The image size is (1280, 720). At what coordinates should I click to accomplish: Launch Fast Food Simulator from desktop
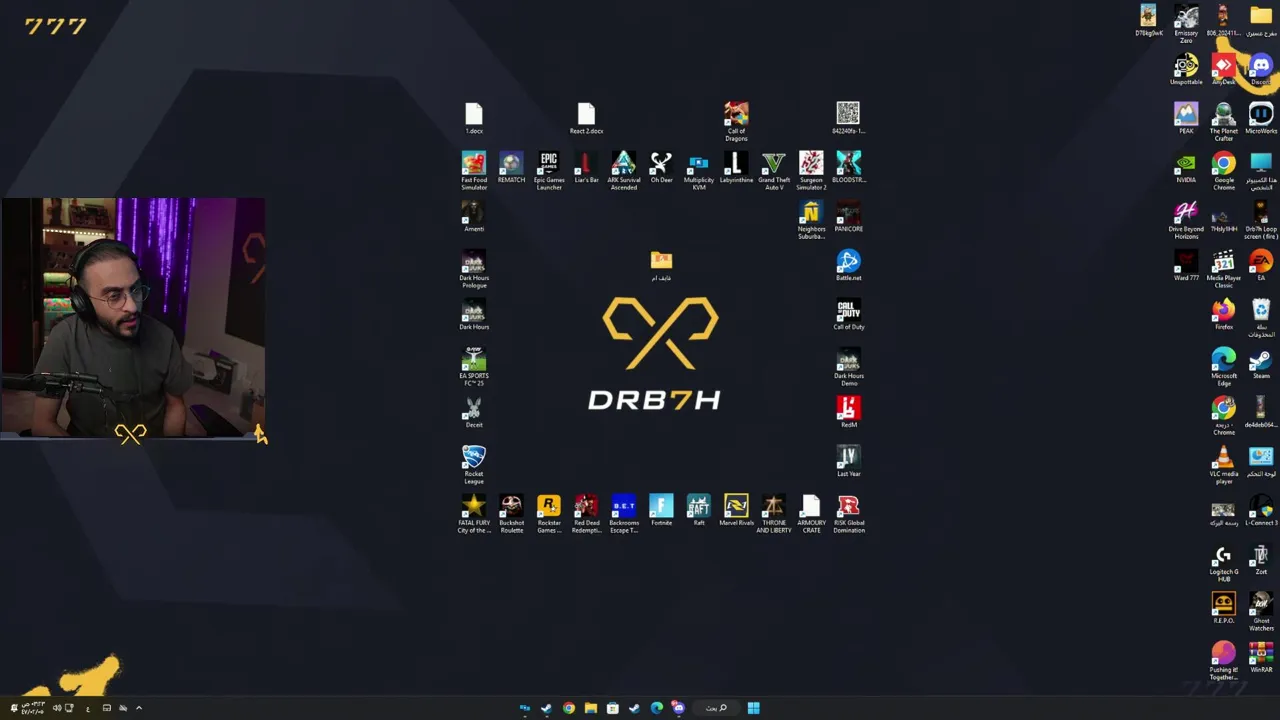474,170
